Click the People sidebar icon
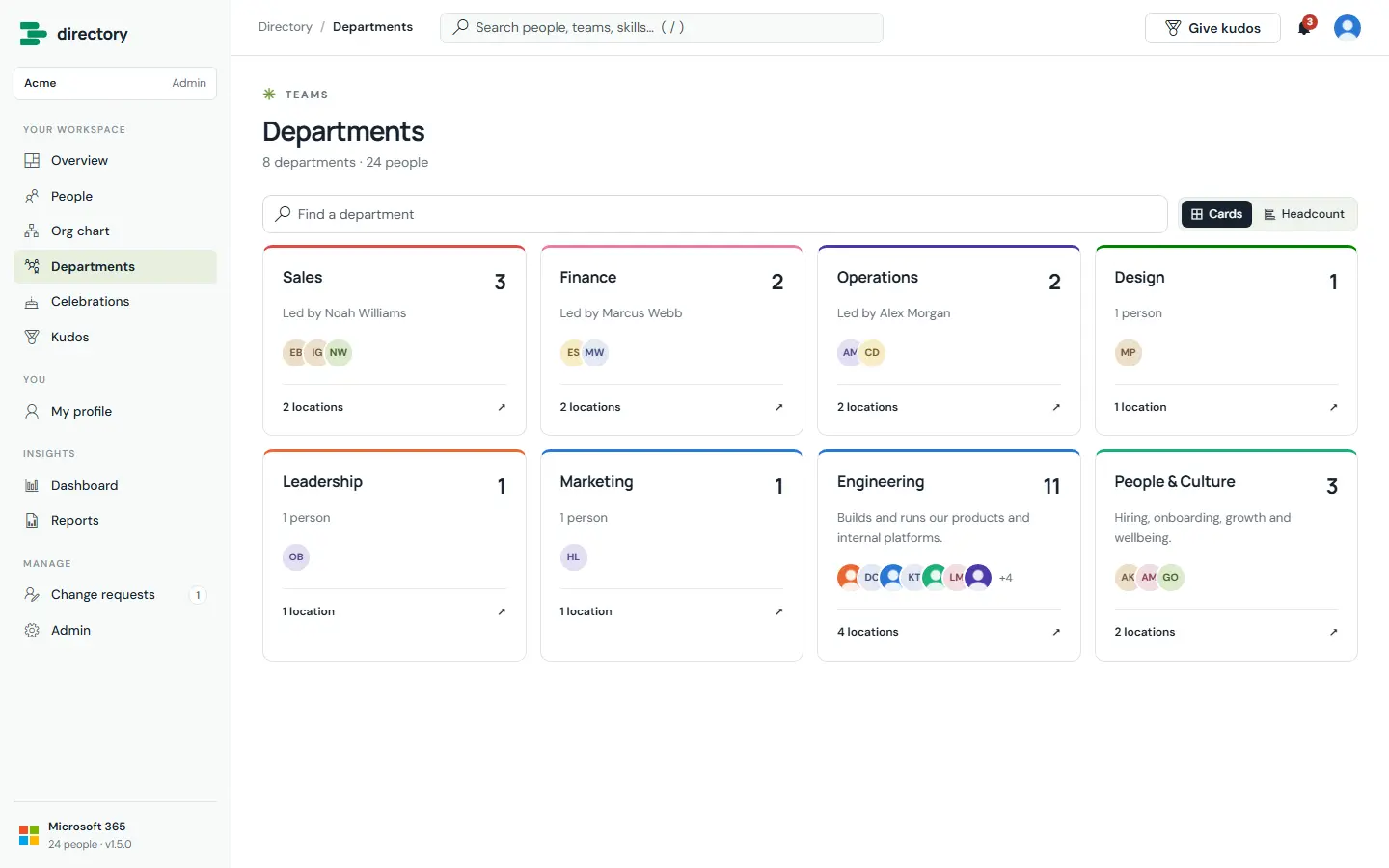The width and height of the screenshot is (1389, 868). click(32, 196)
